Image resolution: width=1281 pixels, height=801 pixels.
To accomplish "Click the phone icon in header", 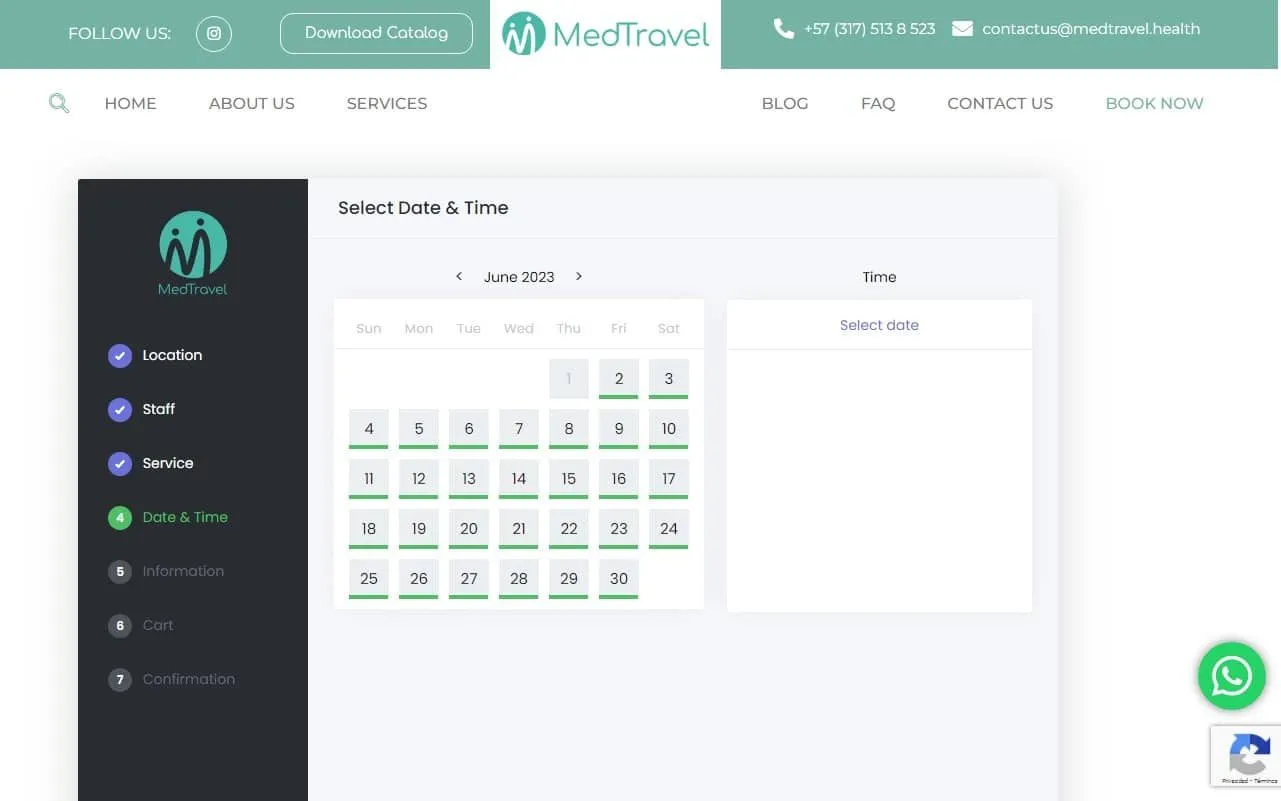I will click(784, 29).
